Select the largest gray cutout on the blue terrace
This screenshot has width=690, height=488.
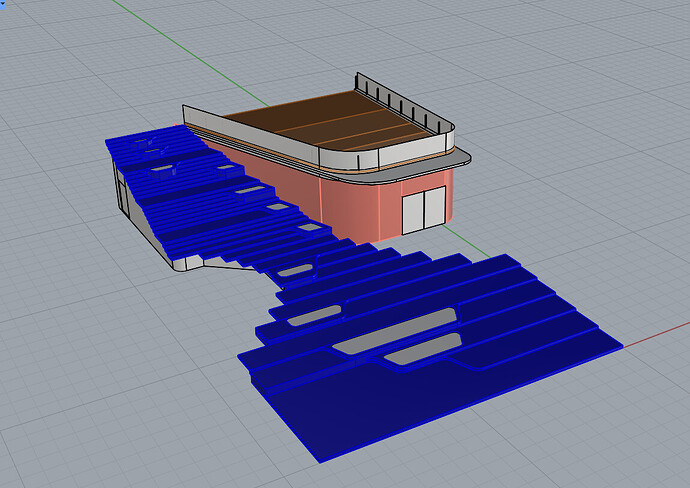[x=395, y=331]
